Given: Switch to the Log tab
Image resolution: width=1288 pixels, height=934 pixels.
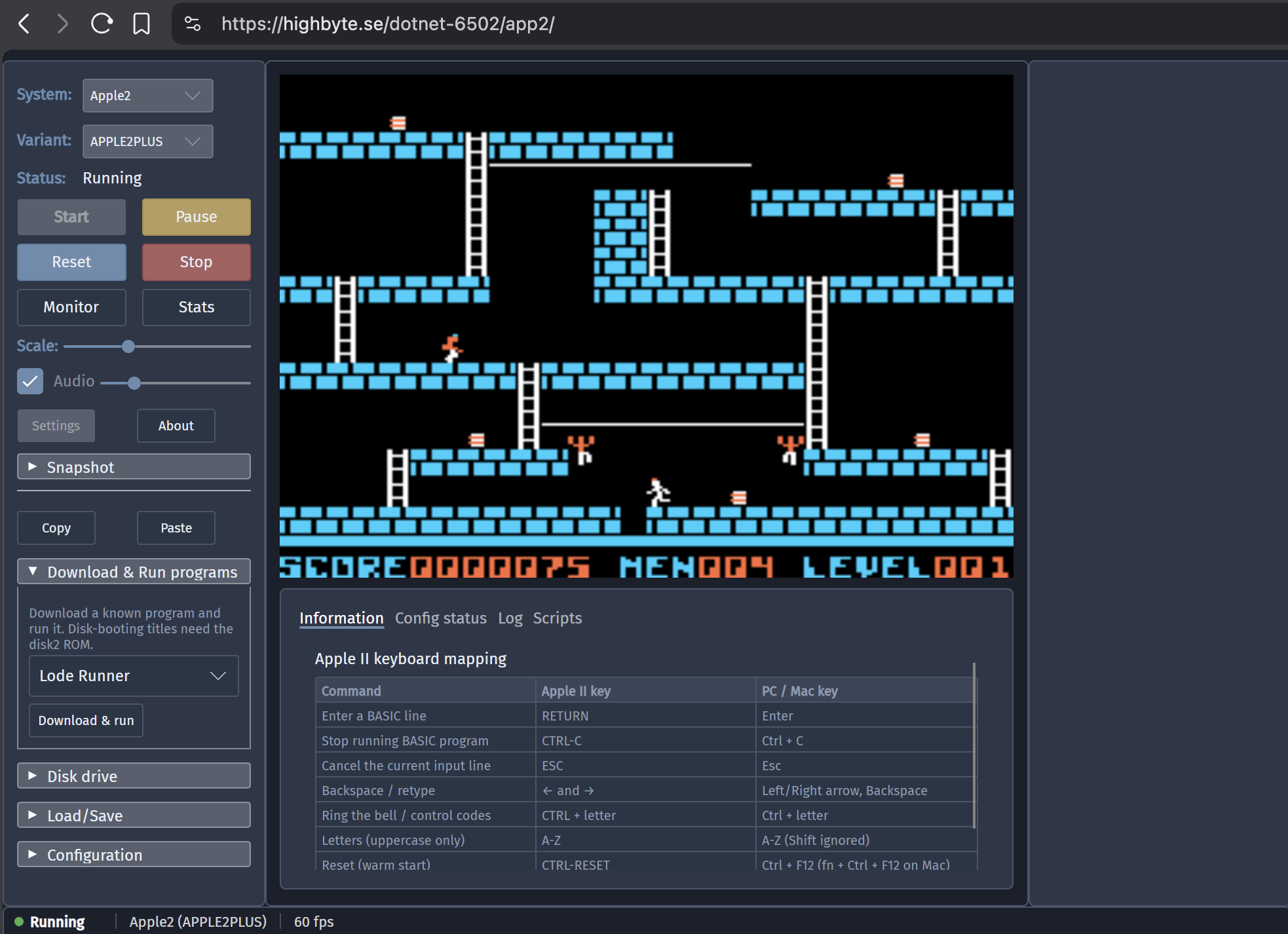Looking at the screenshot, I should [x=510, y=618].
